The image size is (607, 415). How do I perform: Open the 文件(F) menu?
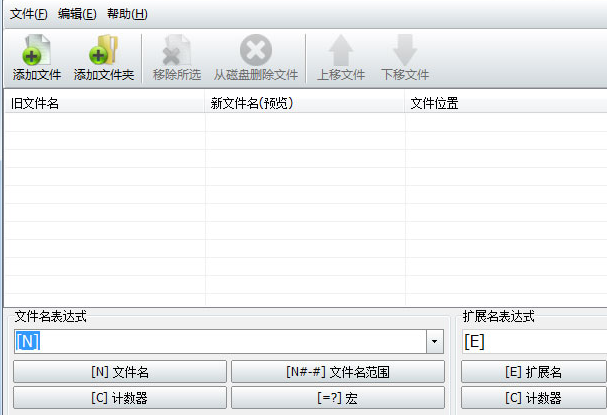pos(28,14)
